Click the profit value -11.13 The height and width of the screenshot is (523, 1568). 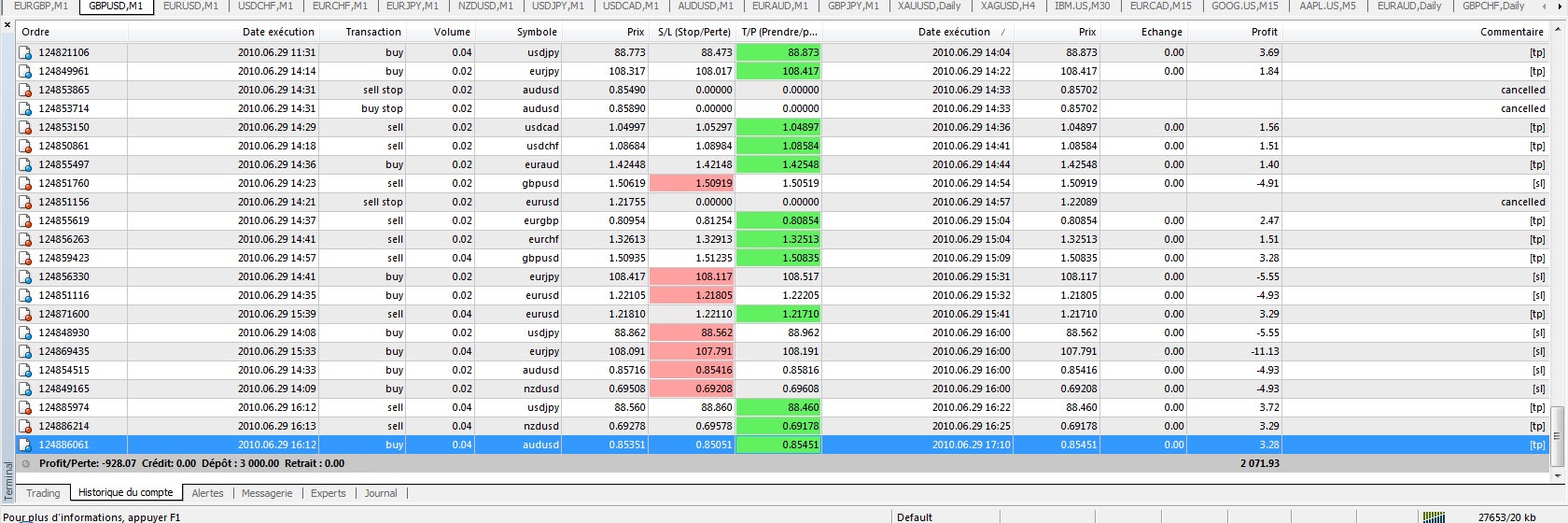pyautogui.click(x=1265, y=351)
